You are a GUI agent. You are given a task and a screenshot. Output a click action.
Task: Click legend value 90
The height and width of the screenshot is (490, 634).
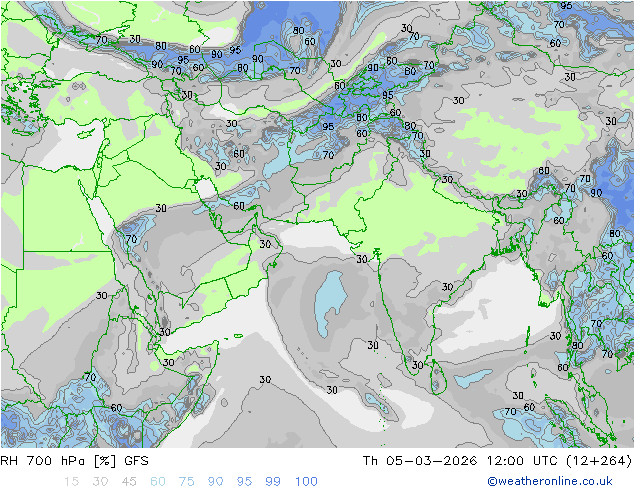215,482
